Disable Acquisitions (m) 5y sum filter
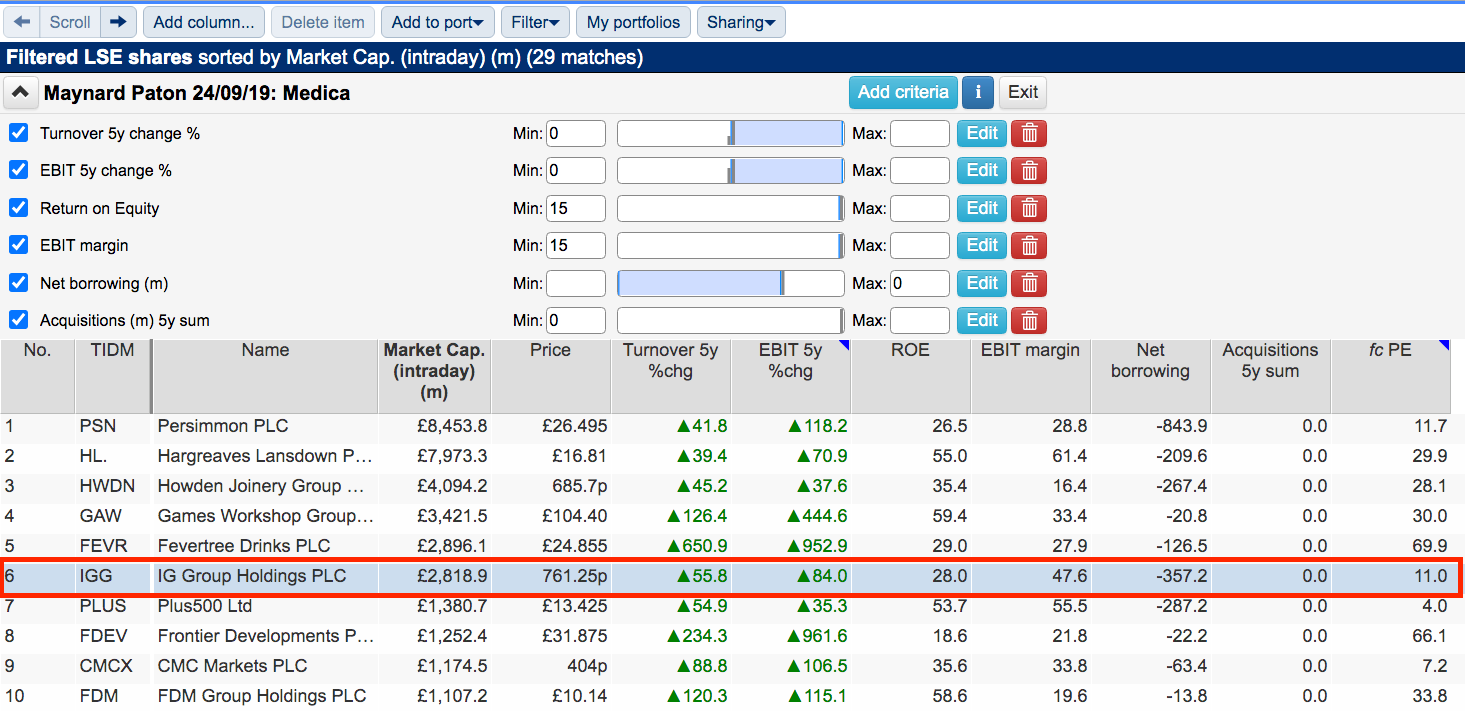The height and width of the screenshot is (711, 1465). (18, 320)
